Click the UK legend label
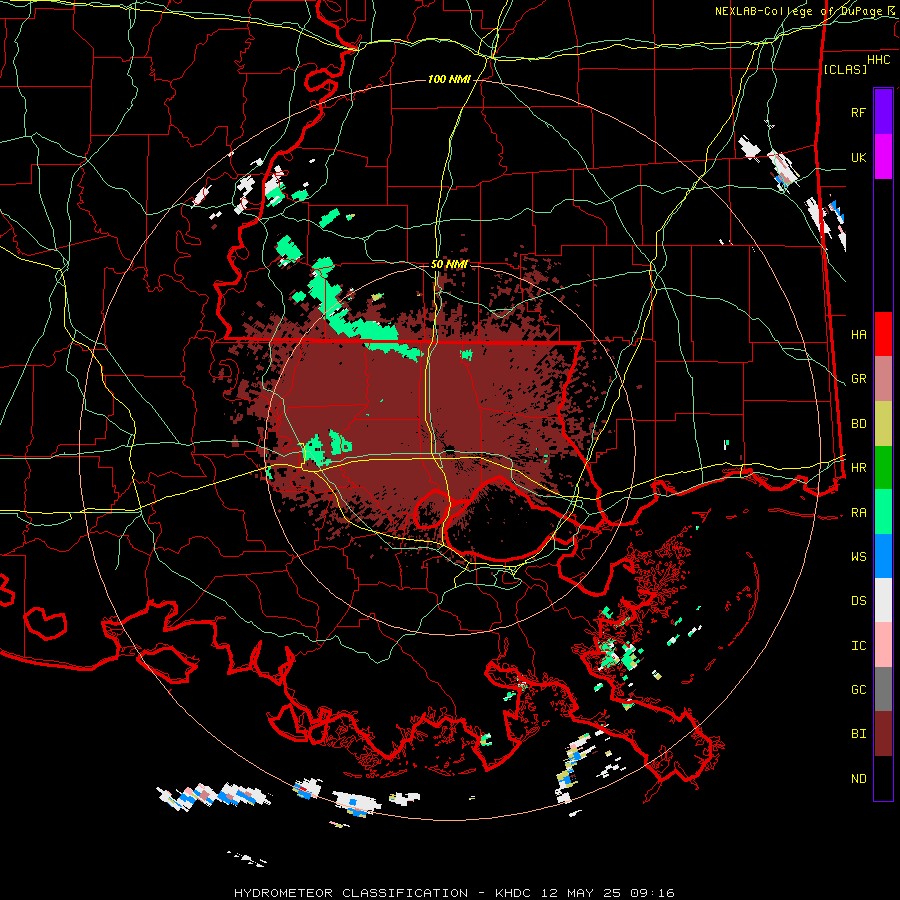The height and width of the screenshot is (900, 900). click(x=858, y=157)
